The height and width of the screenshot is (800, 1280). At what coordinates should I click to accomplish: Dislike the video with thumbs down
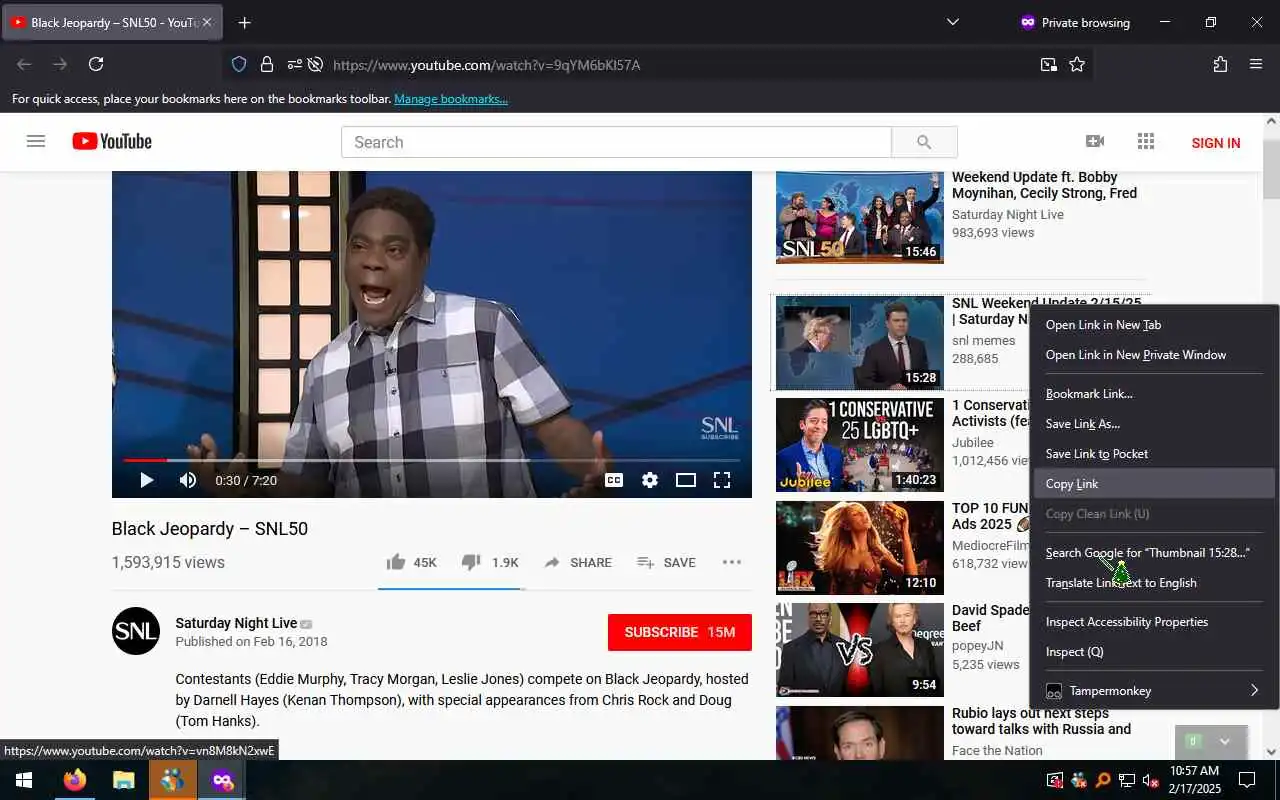point(490,562)
